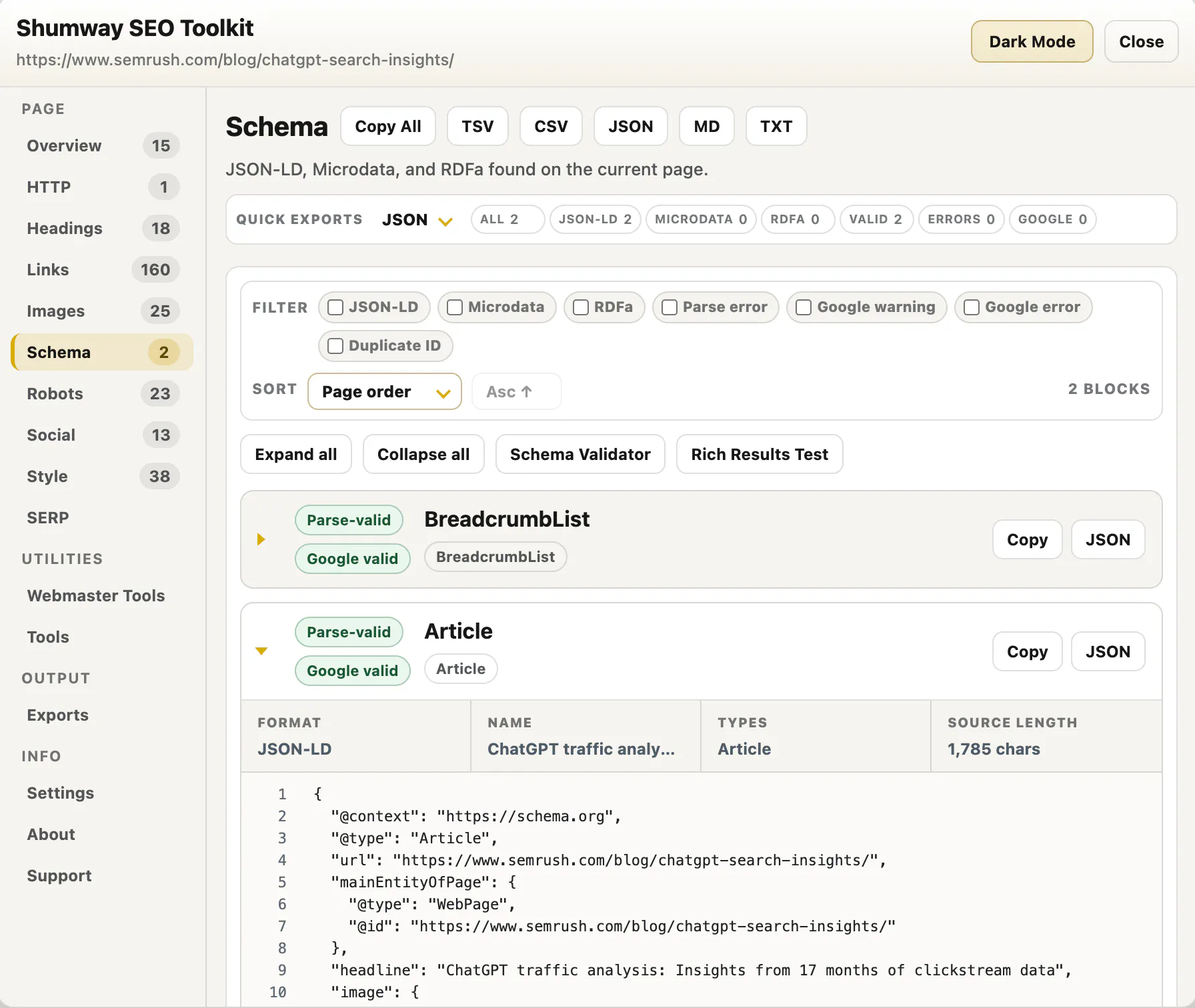
Task: Open the About page
Action: [102, 835]
